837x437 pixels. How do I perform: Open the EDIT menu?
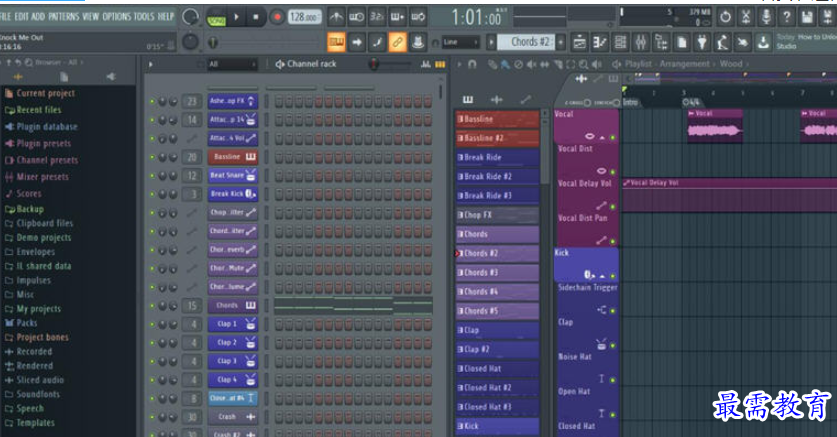click(x=21, y=17)
